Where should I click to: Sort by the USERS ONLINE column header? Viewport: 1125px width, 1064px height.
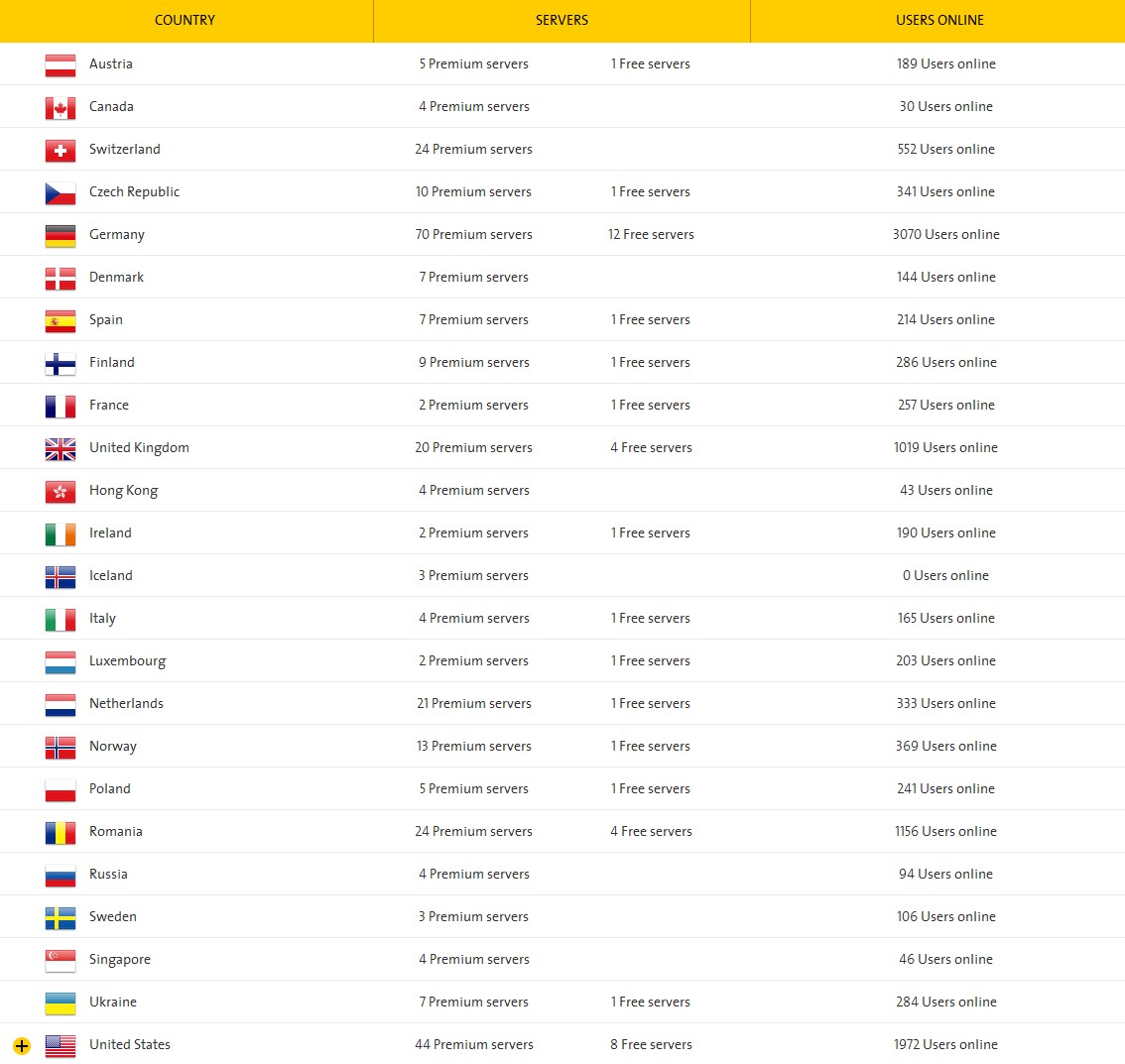(x=939, y=20)
